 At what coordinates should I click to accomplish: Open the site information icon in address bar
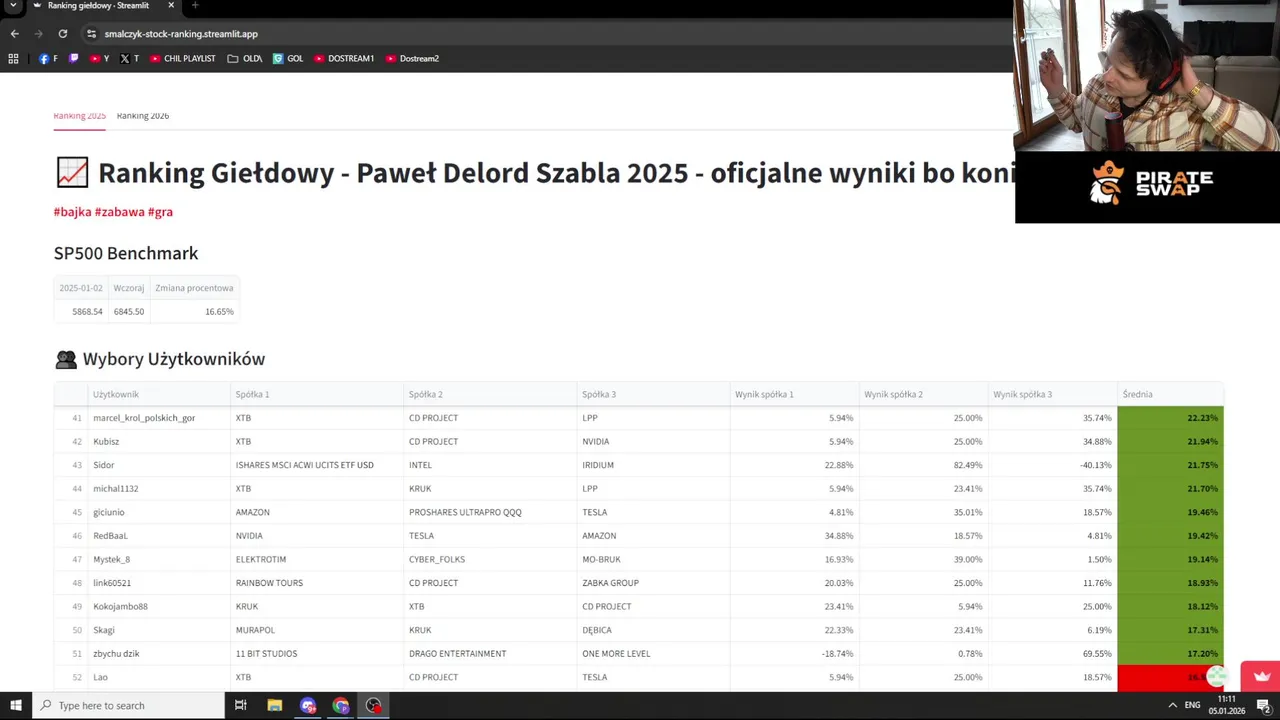pos(91,33)
